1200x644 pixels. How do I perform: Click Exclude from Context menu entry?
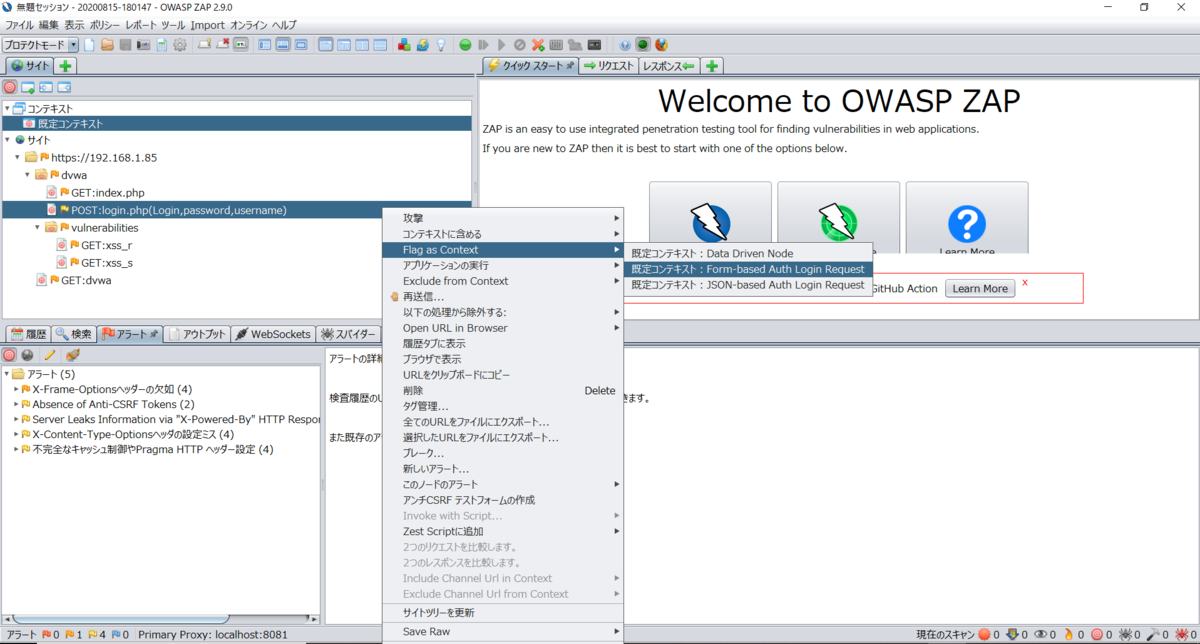point(503,281)
